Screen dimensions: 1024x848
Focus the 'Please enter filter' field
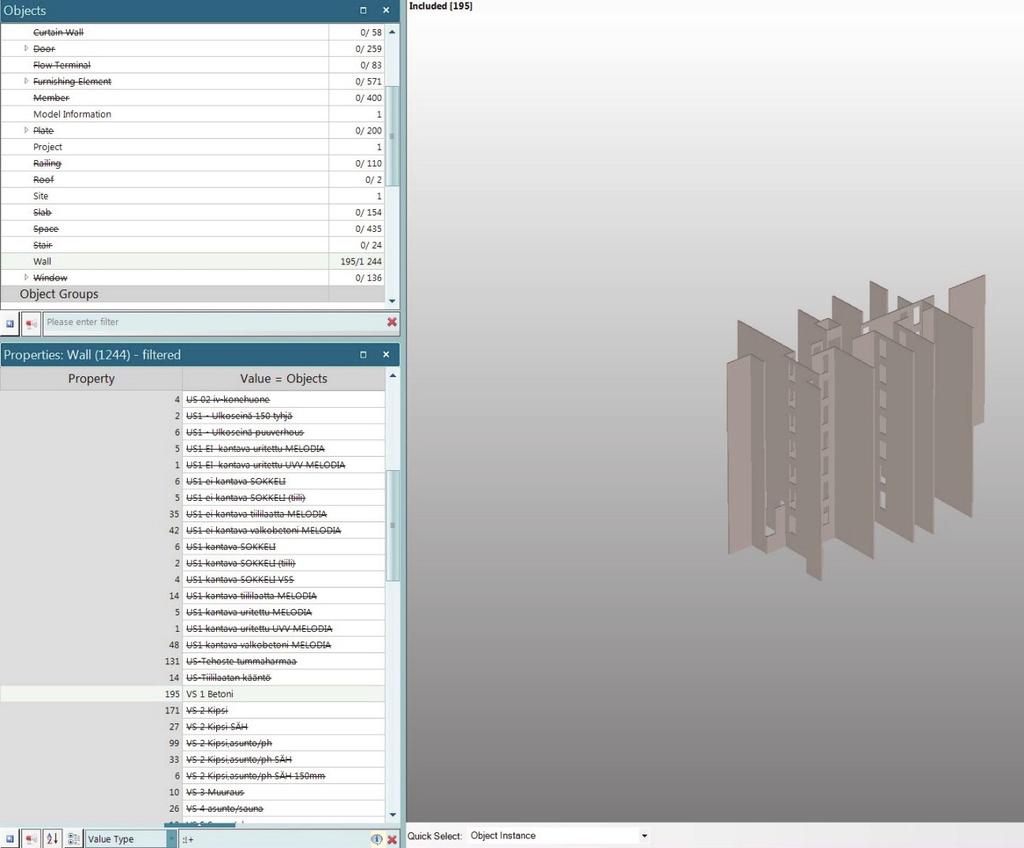coord(214,322)
